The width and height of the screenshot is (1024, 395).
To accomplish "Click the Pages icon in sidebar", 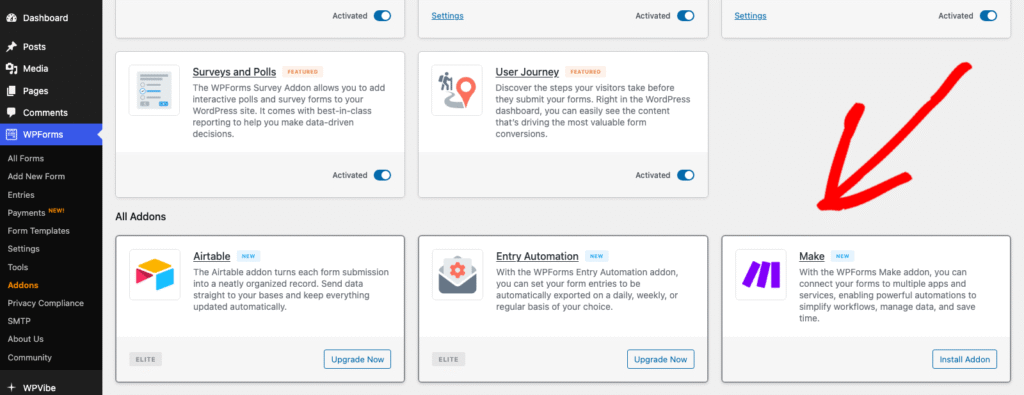I will pos(11,91).
